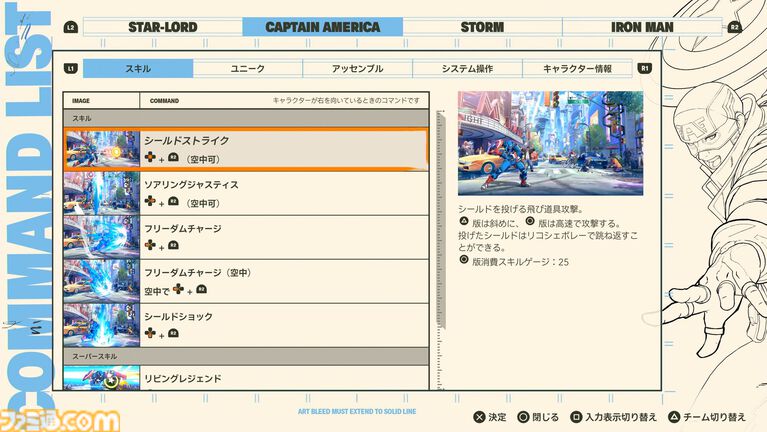
Task: Click the シールドを投げる飛び道具攻撃 description text
Action: (x=521, y=209)
